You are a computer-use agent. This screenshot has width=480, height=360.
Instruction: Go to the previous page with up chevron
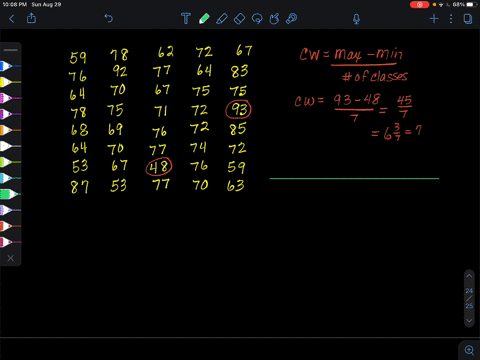[x=469, y=276]
